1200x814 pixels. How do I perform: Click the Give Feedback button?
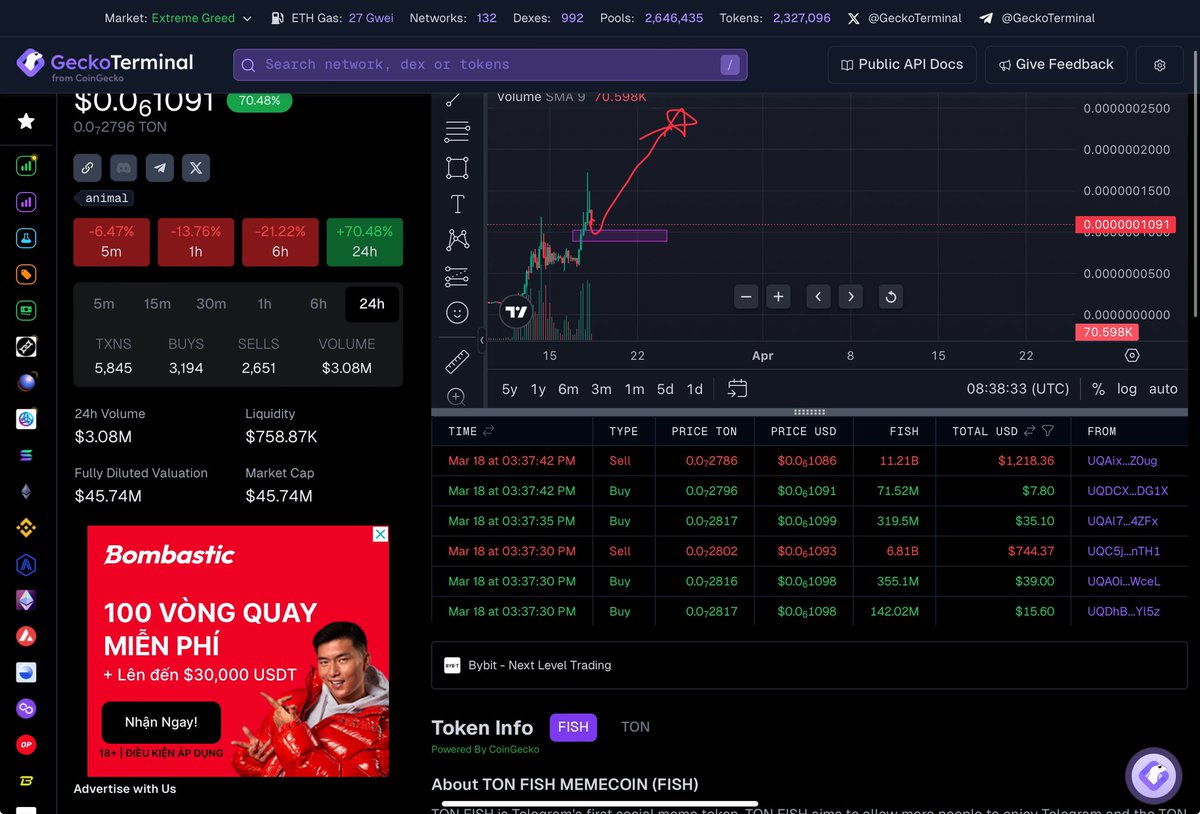tap(1056, 64)
